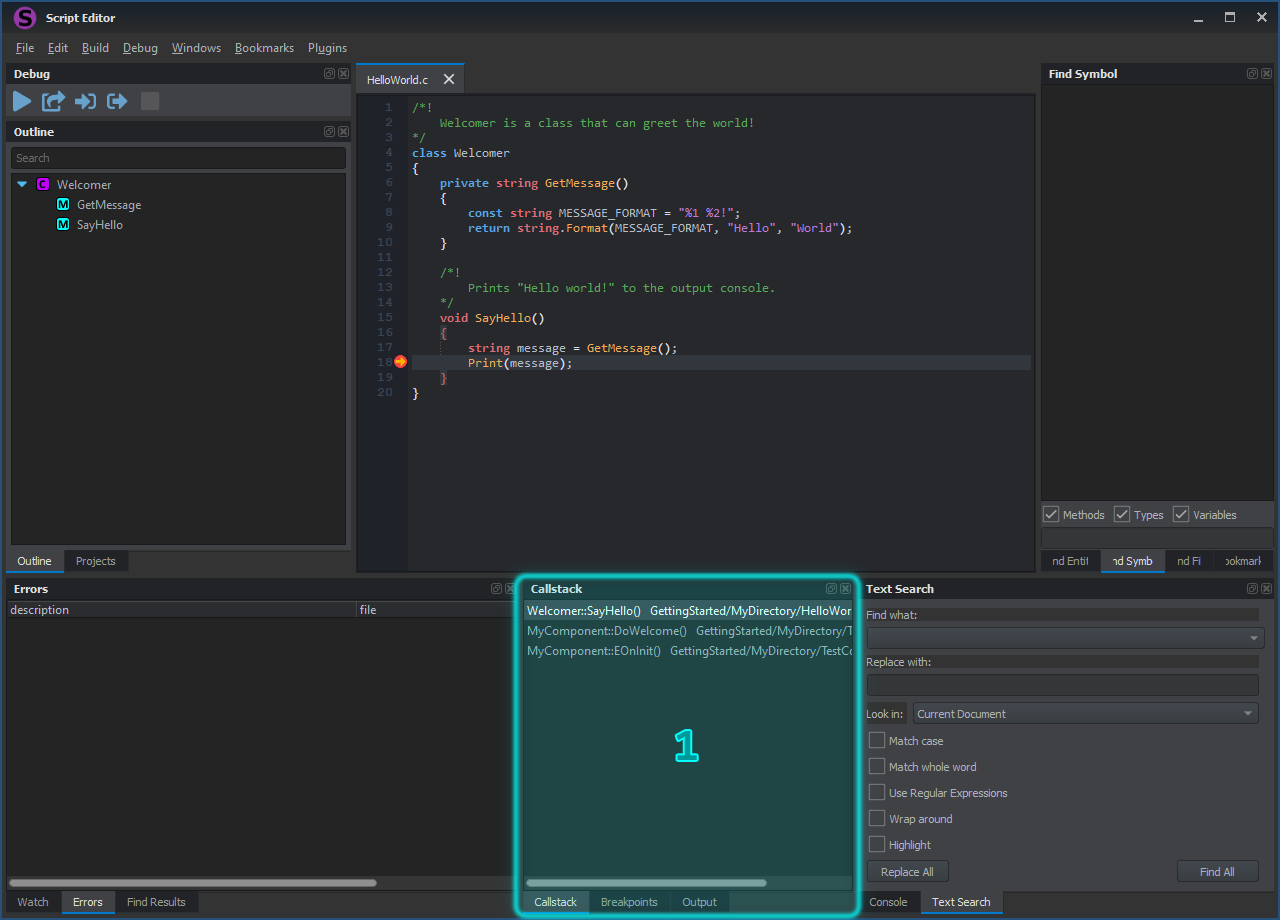Viewport: 1280px width, 920px height.
Task: Click the Find All button
Action: click(x=1217, y=872)
